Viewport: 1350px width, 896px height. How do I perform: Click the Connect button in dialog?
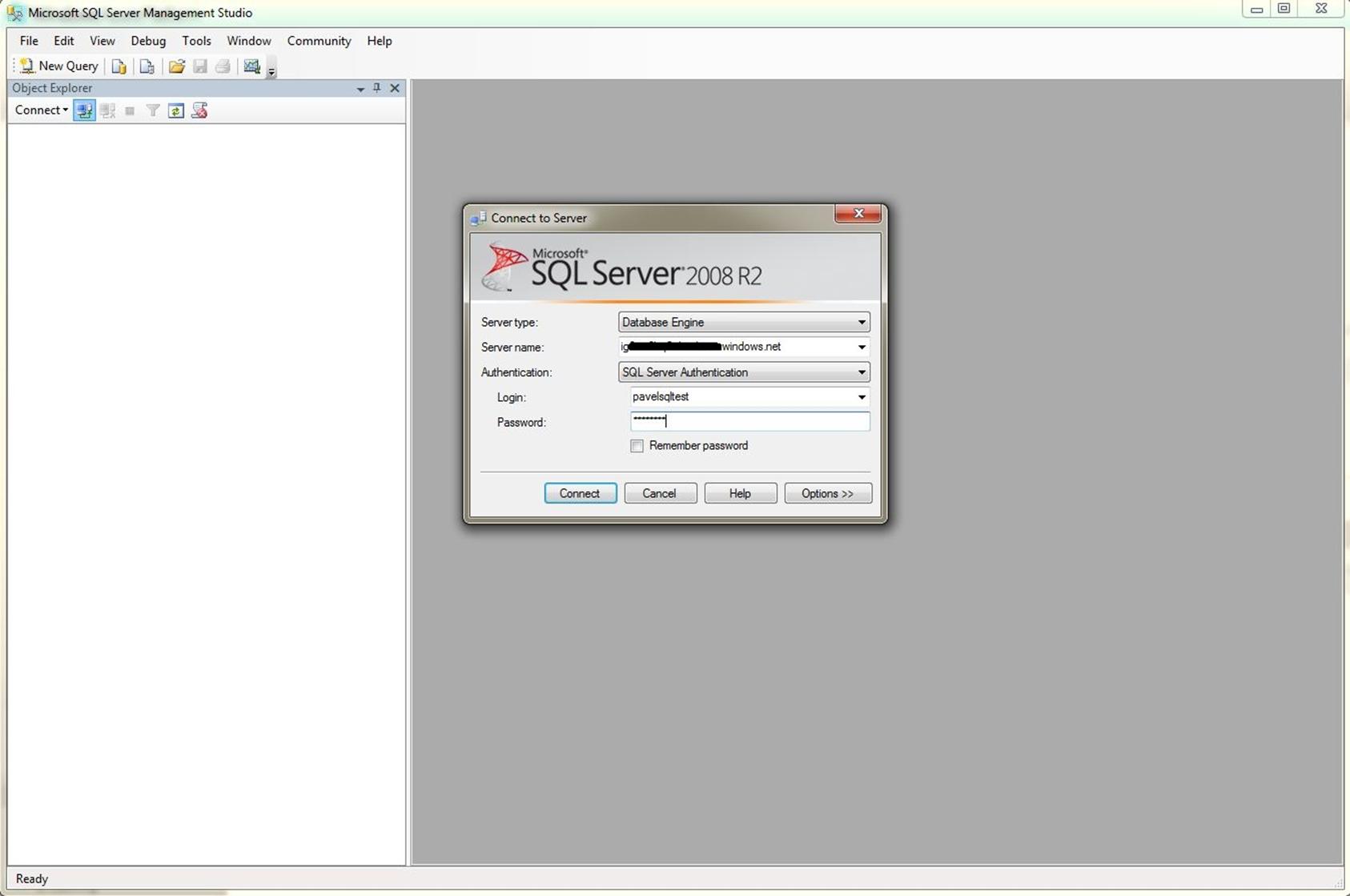point(581,493)
